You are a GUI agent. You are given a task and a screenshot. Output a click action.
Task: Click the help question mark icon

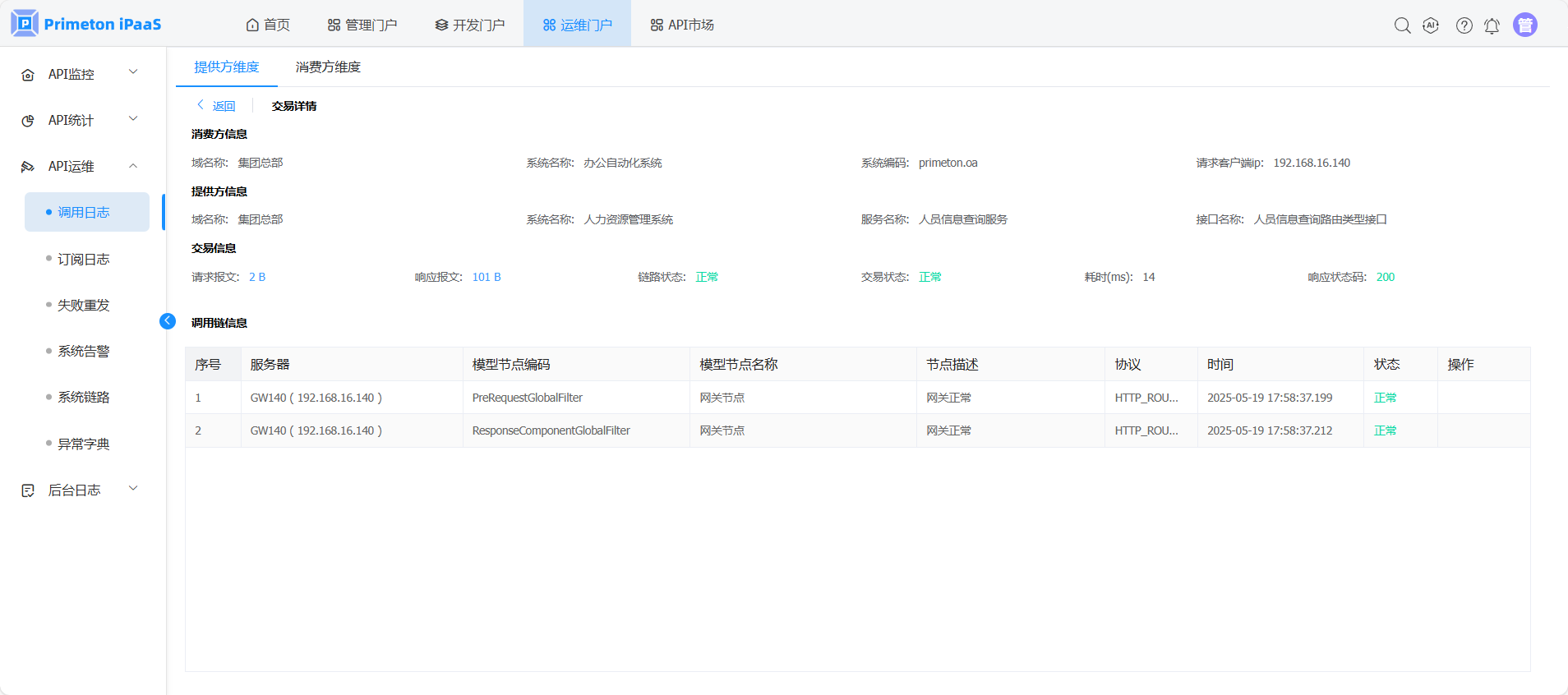click(x=1464, y=25)
